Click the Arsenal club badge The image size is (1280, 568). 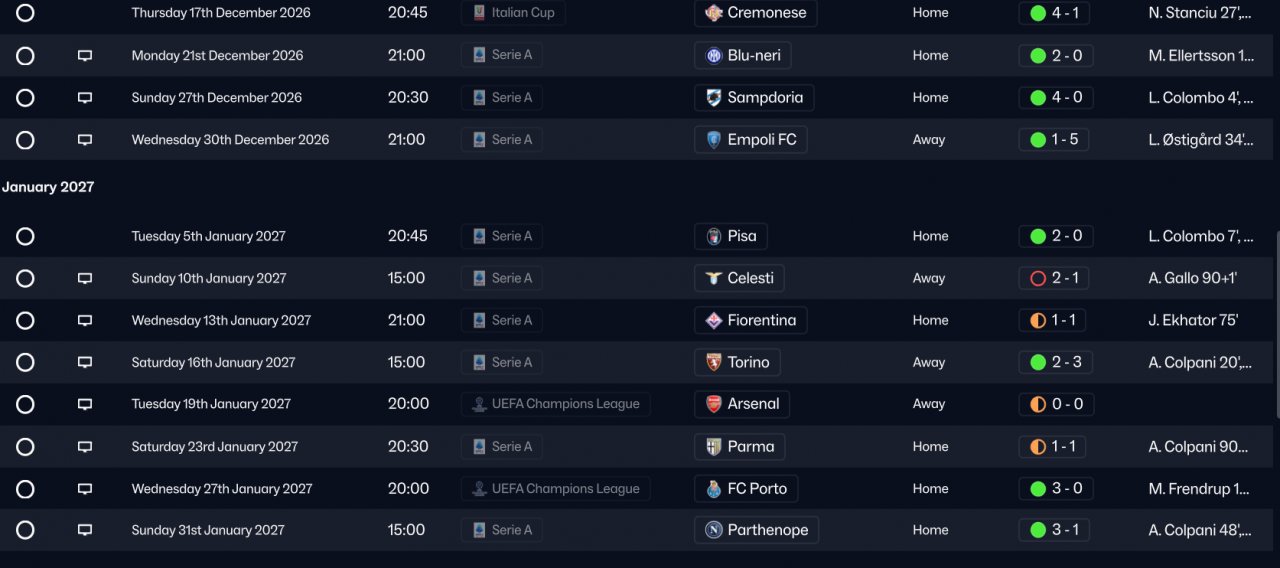(714, 404)
